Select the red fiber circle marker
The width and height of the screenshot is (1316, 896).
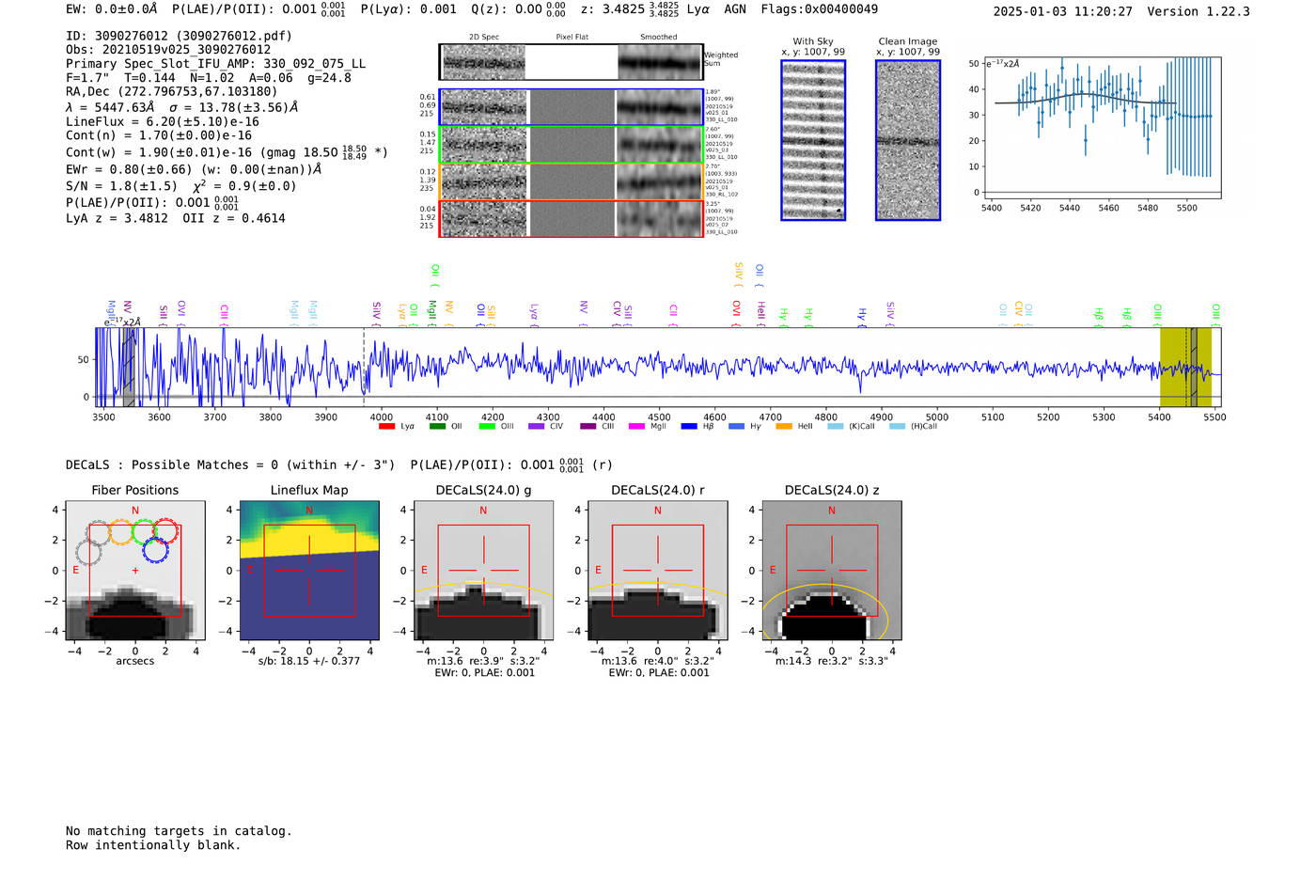click(166, 529)
